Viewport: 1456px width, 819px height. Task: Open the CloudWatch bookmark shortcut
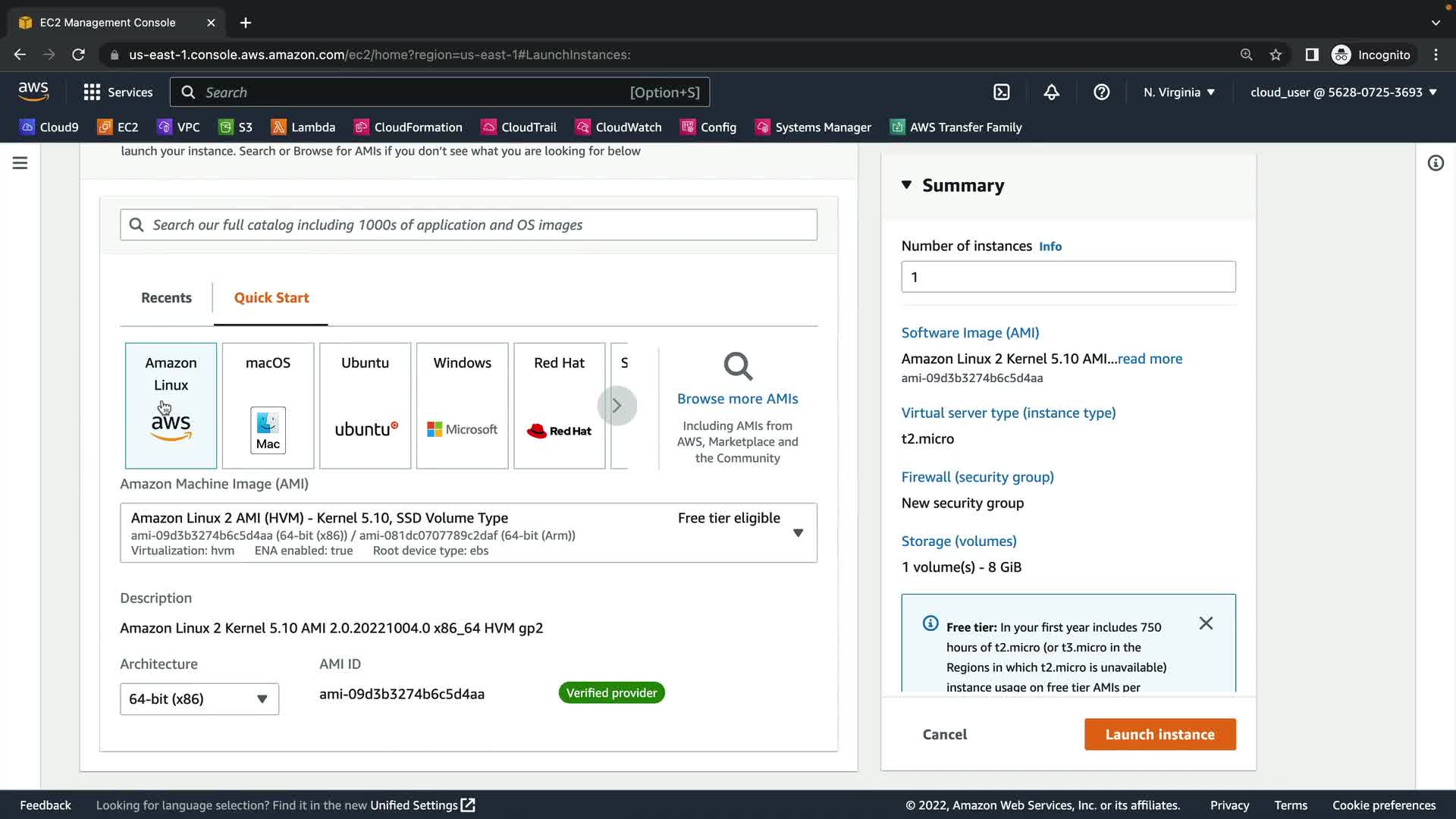click(618, 127)
